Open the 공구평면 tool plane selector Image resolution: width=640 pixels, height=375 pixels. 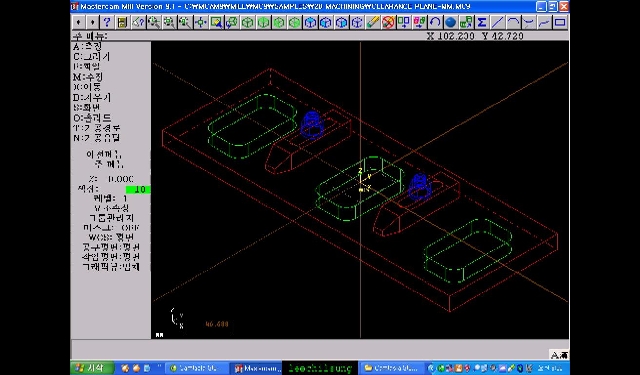111,247
